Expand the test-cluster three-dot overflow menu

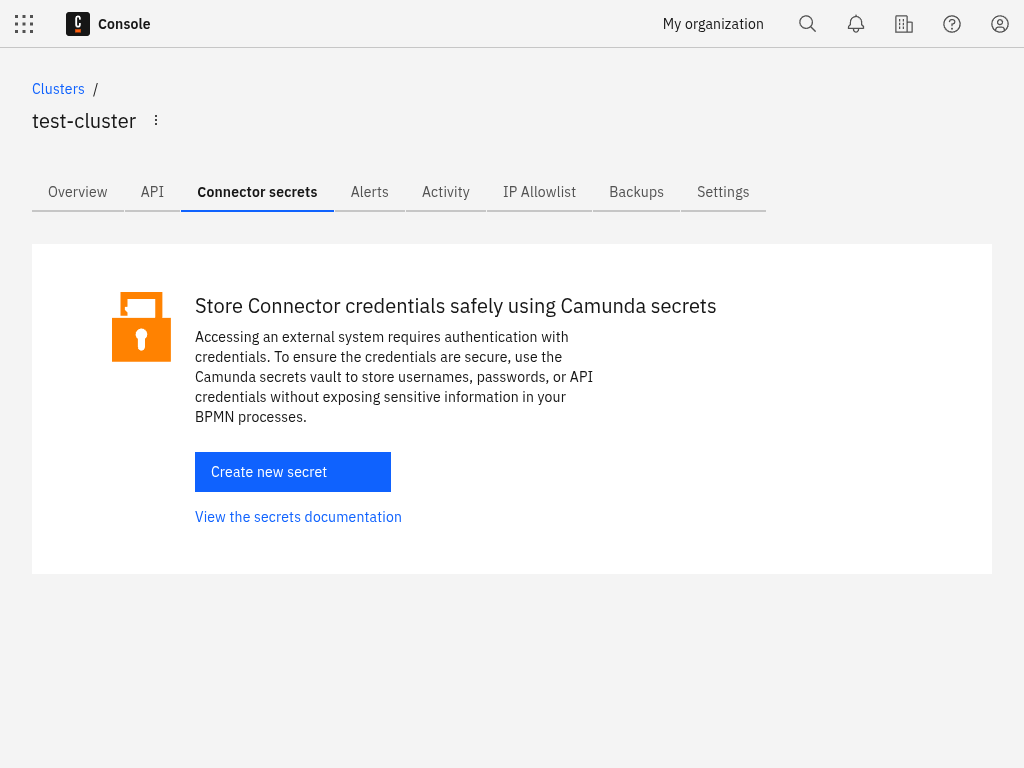156,120
